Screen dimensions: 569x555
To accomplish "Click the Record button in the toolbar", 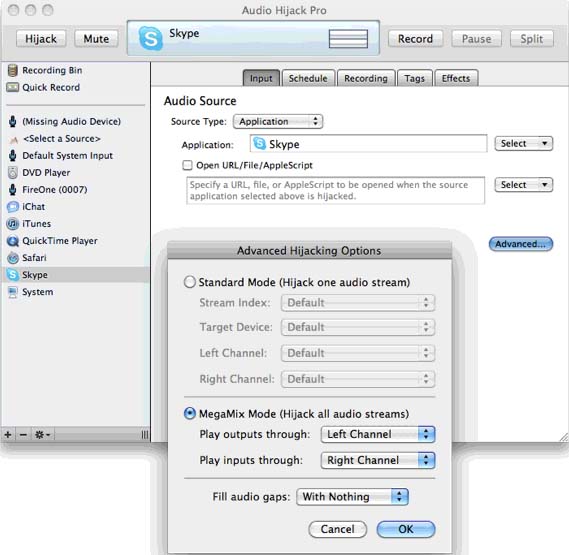I will pos(416,39).
